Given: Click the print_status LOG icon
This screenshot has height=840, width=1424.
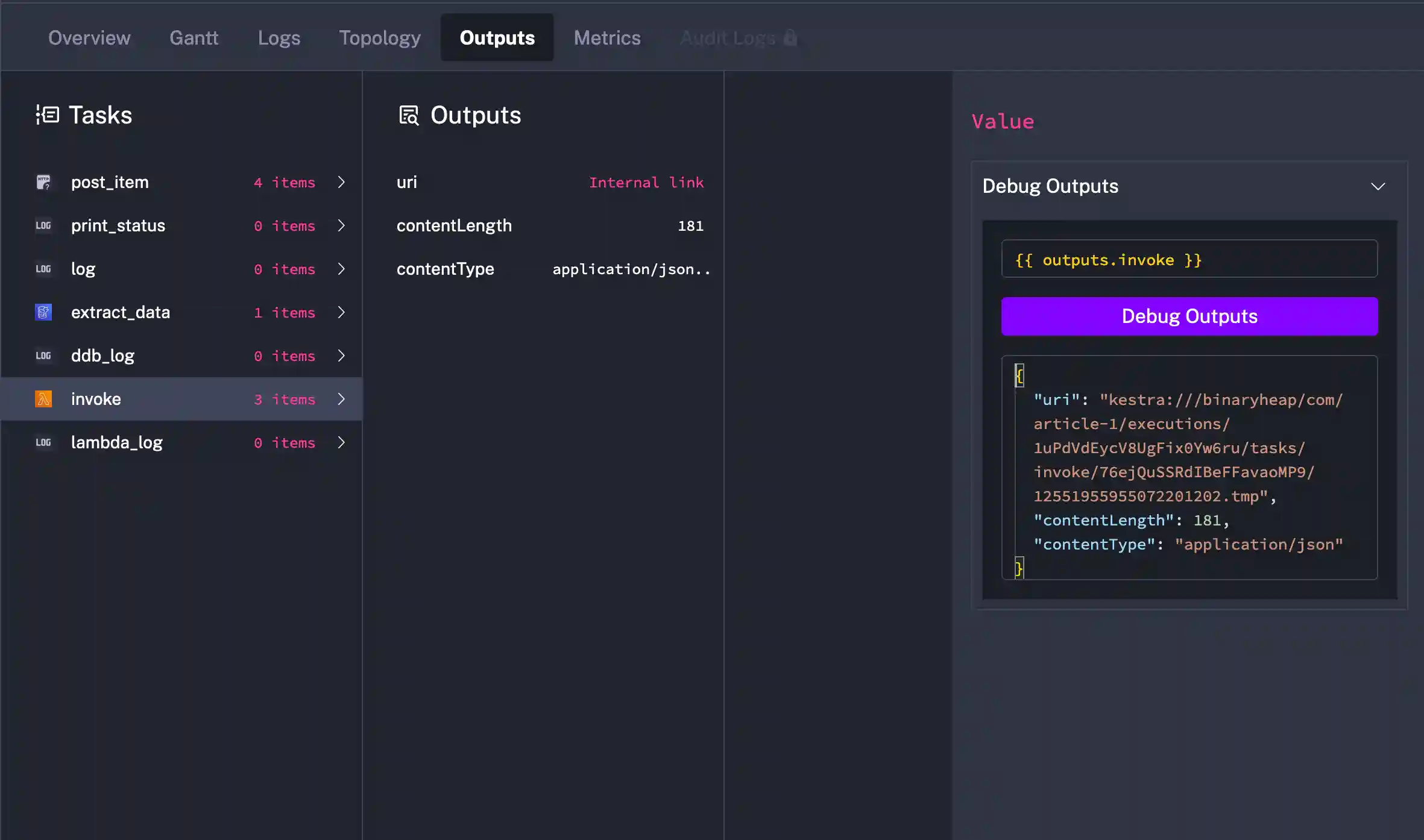Looking at the screenshot, I should pos(43,225).
